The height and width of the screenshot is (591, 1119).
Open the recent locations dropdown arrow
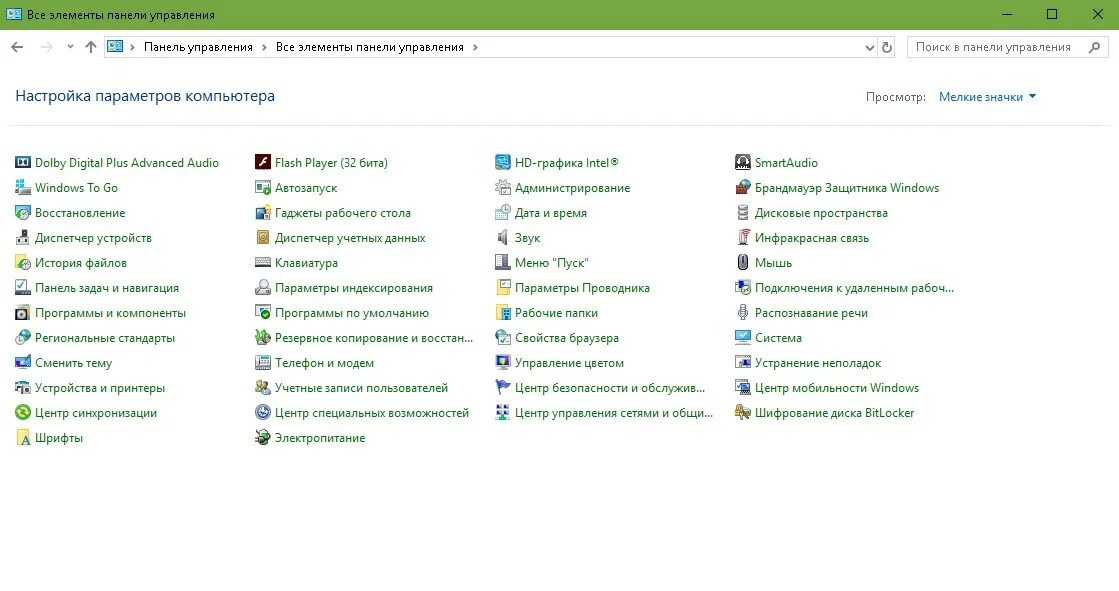(70, 47)
